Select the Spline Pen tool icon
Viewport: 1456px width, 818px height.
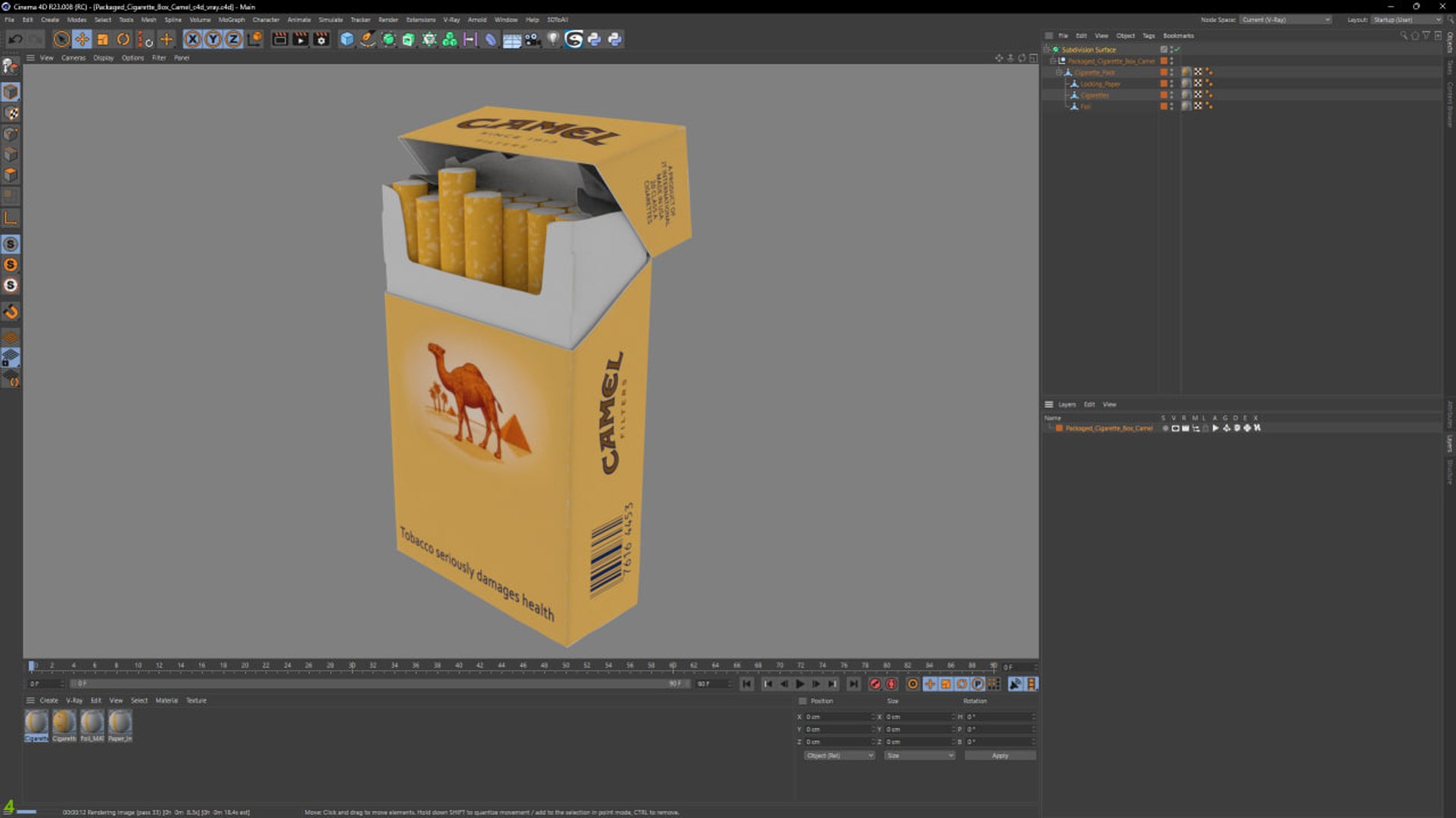coord(368,39)
